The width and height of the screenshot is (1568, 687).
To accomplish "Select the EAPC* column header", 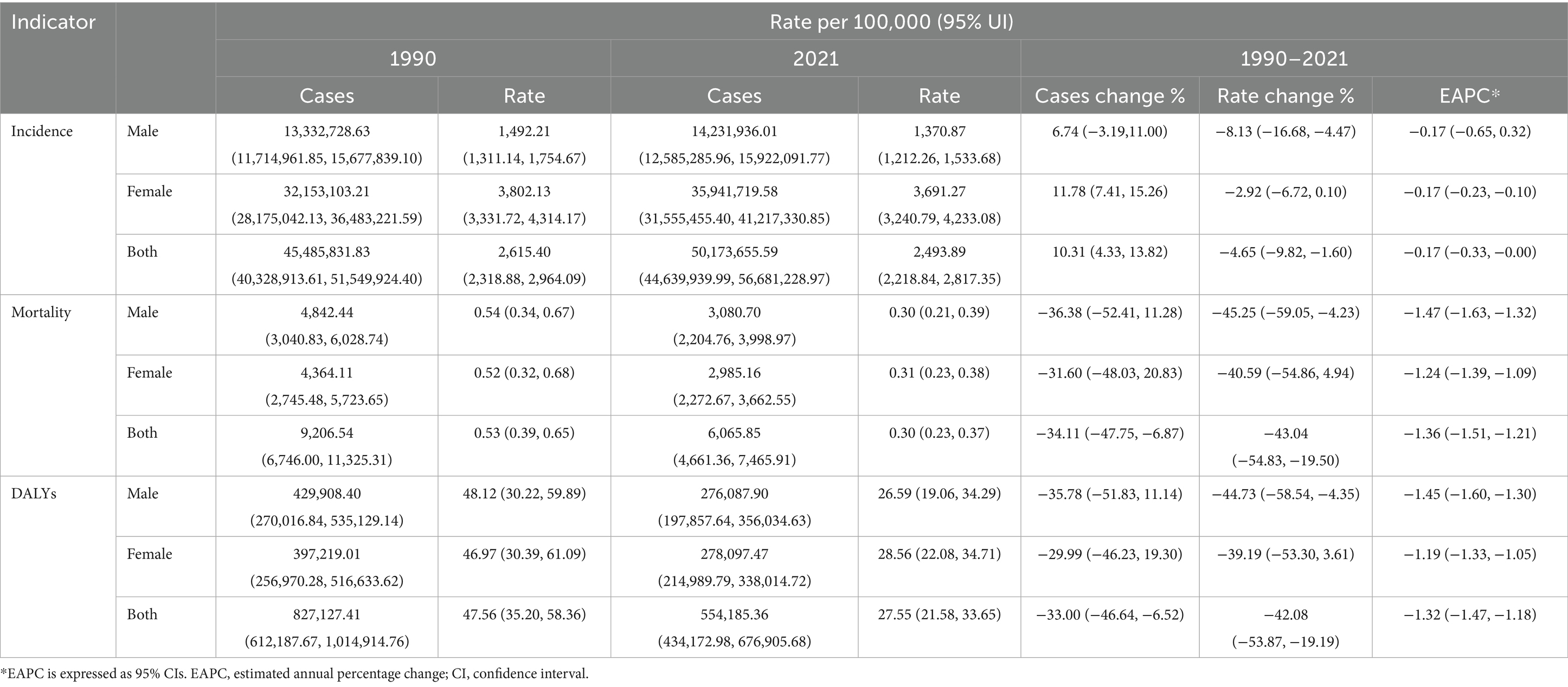I will (x=1469, y=95).
